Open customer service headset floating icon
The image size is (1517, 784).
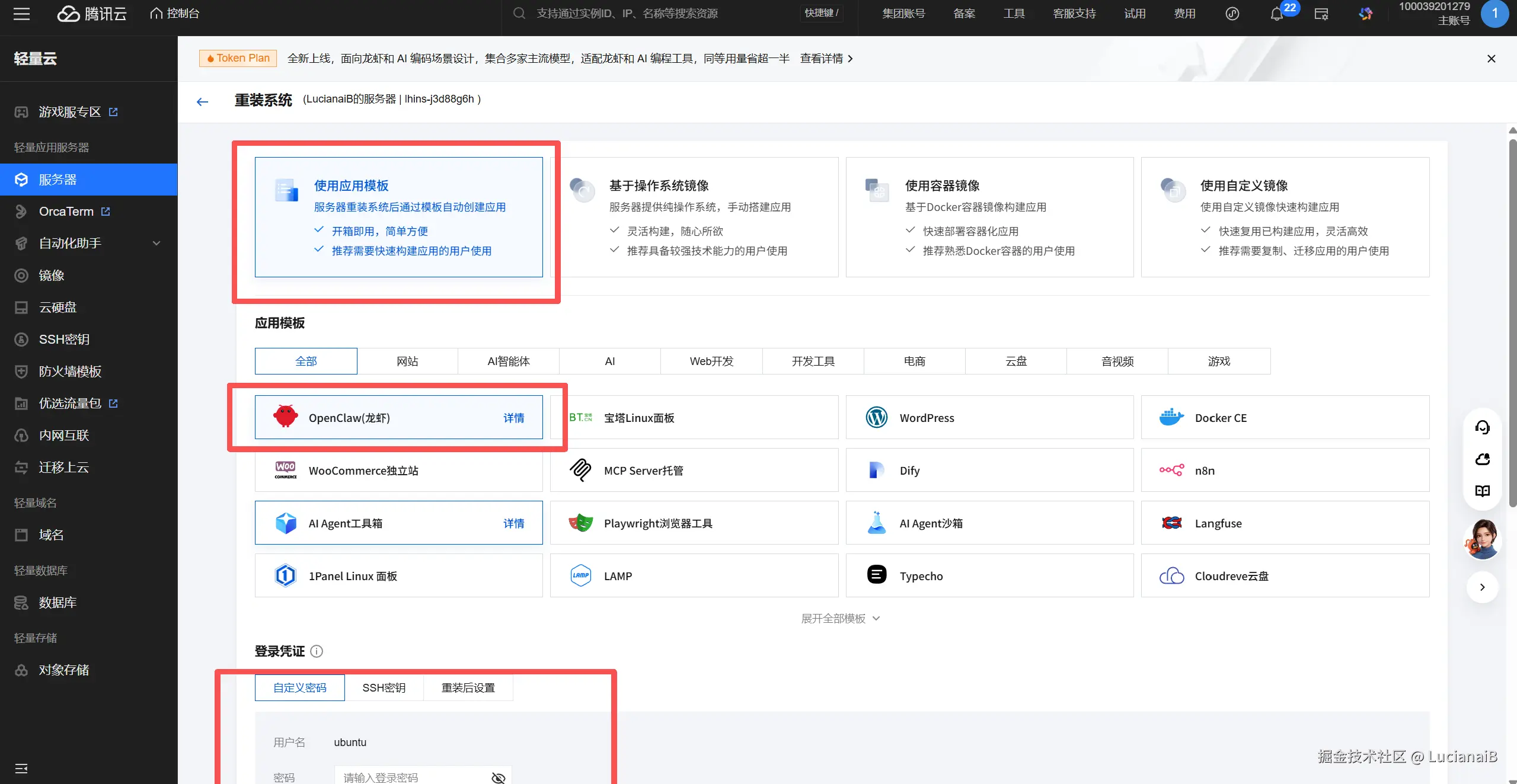pos(1482,427)
